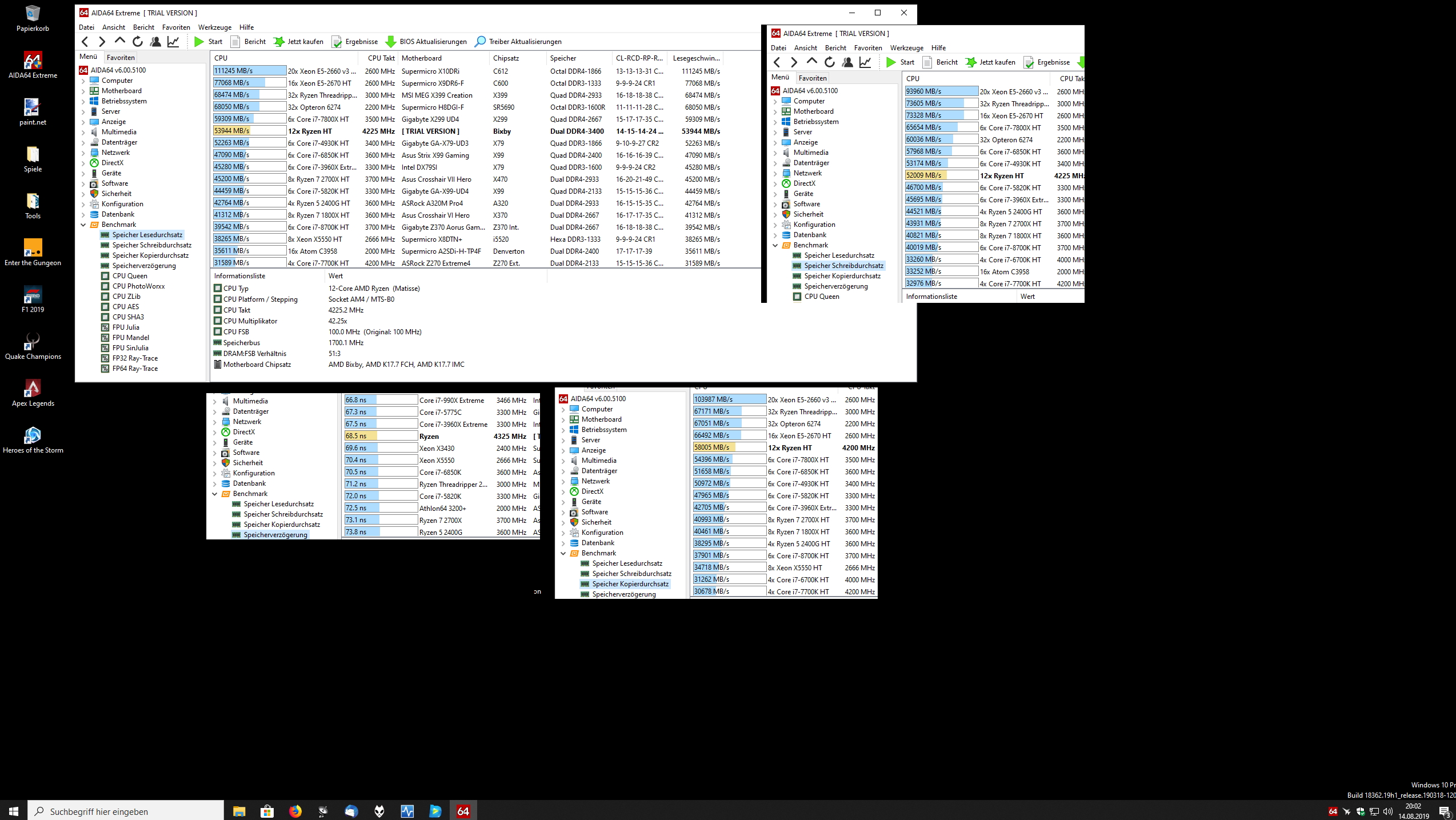1456x820 pixels.
Task: Open the Ansicht menu in main window
Action: (x=114, y=27)
